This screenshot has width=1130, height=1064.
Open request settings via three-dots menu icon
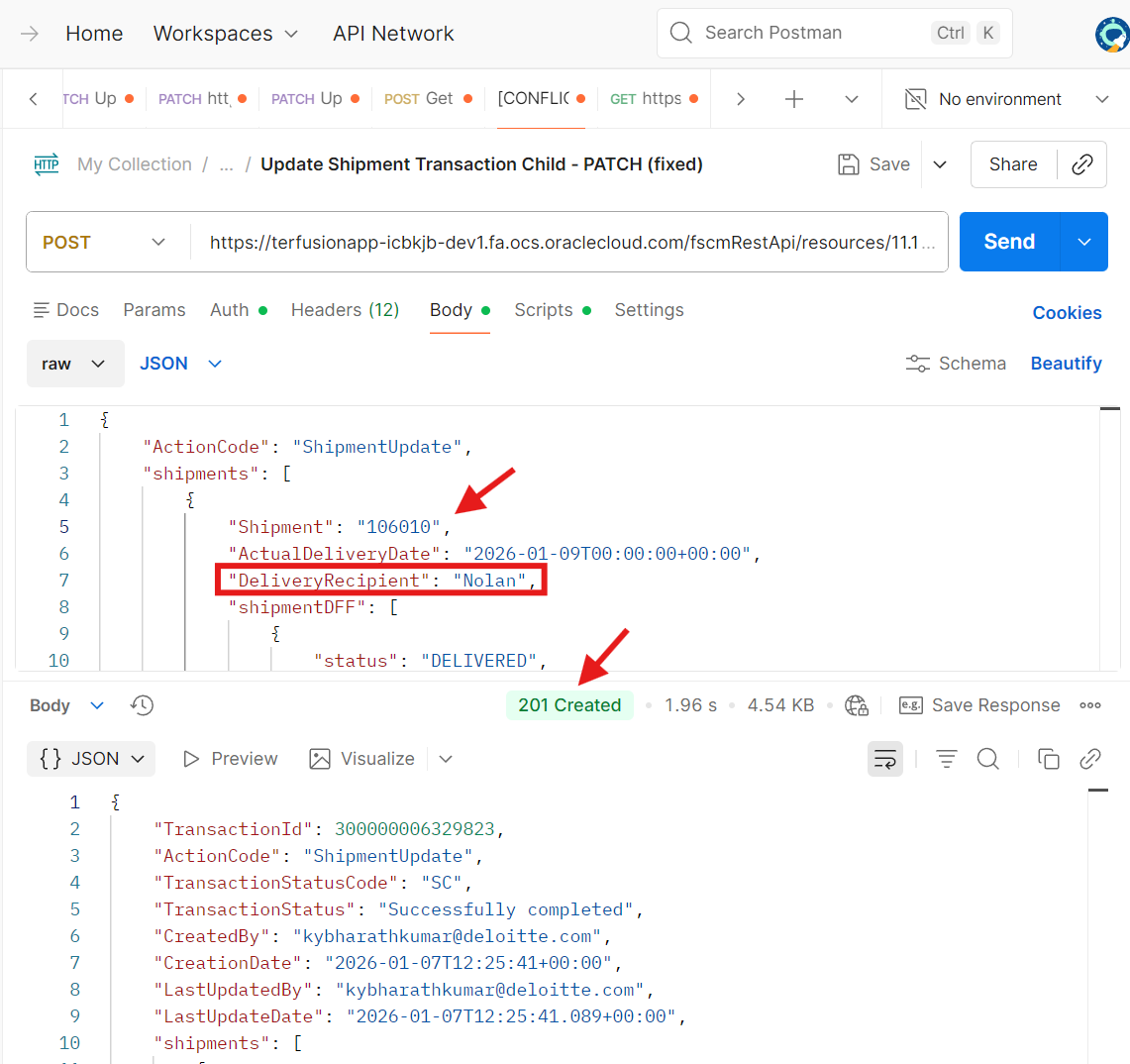(1090, 705)
